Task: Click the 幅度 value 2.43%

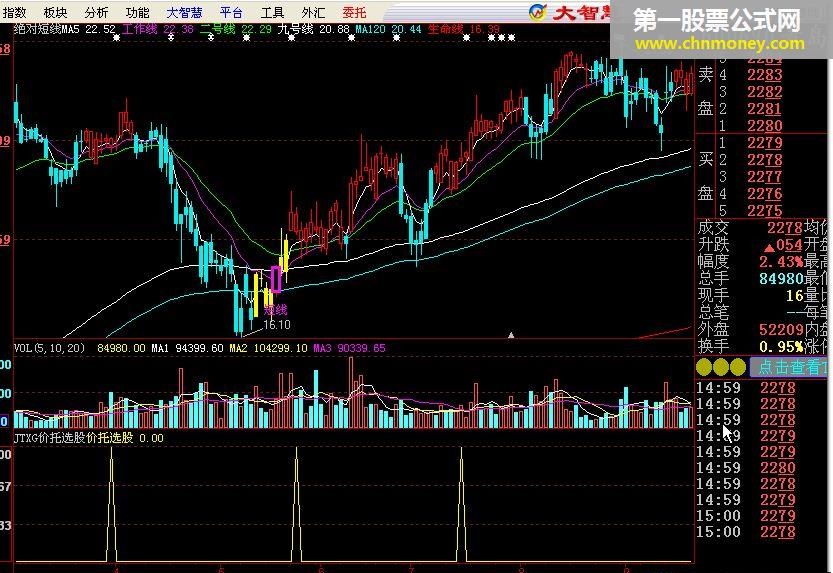Action: pos(781,262)
